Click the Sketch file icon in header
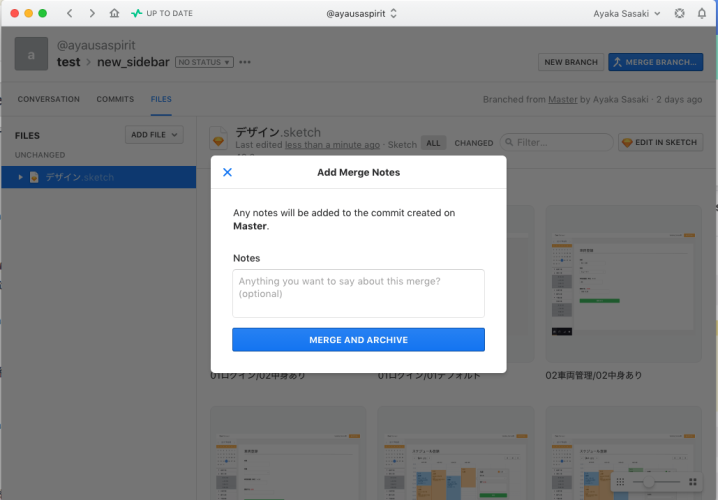Screen dimensions: 718x500 [218, 138]
